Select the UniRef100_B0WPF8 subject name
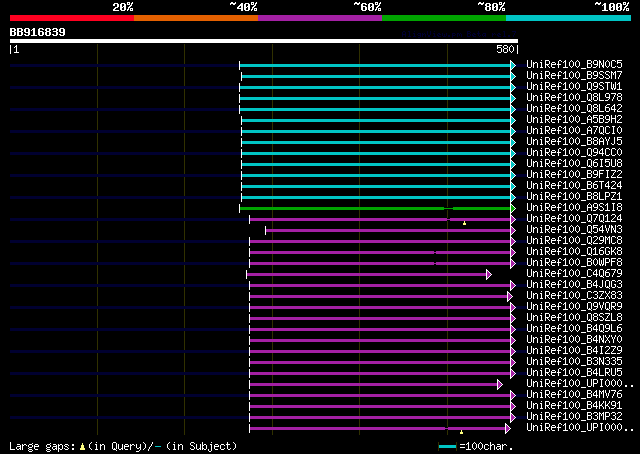 [574, 263]
